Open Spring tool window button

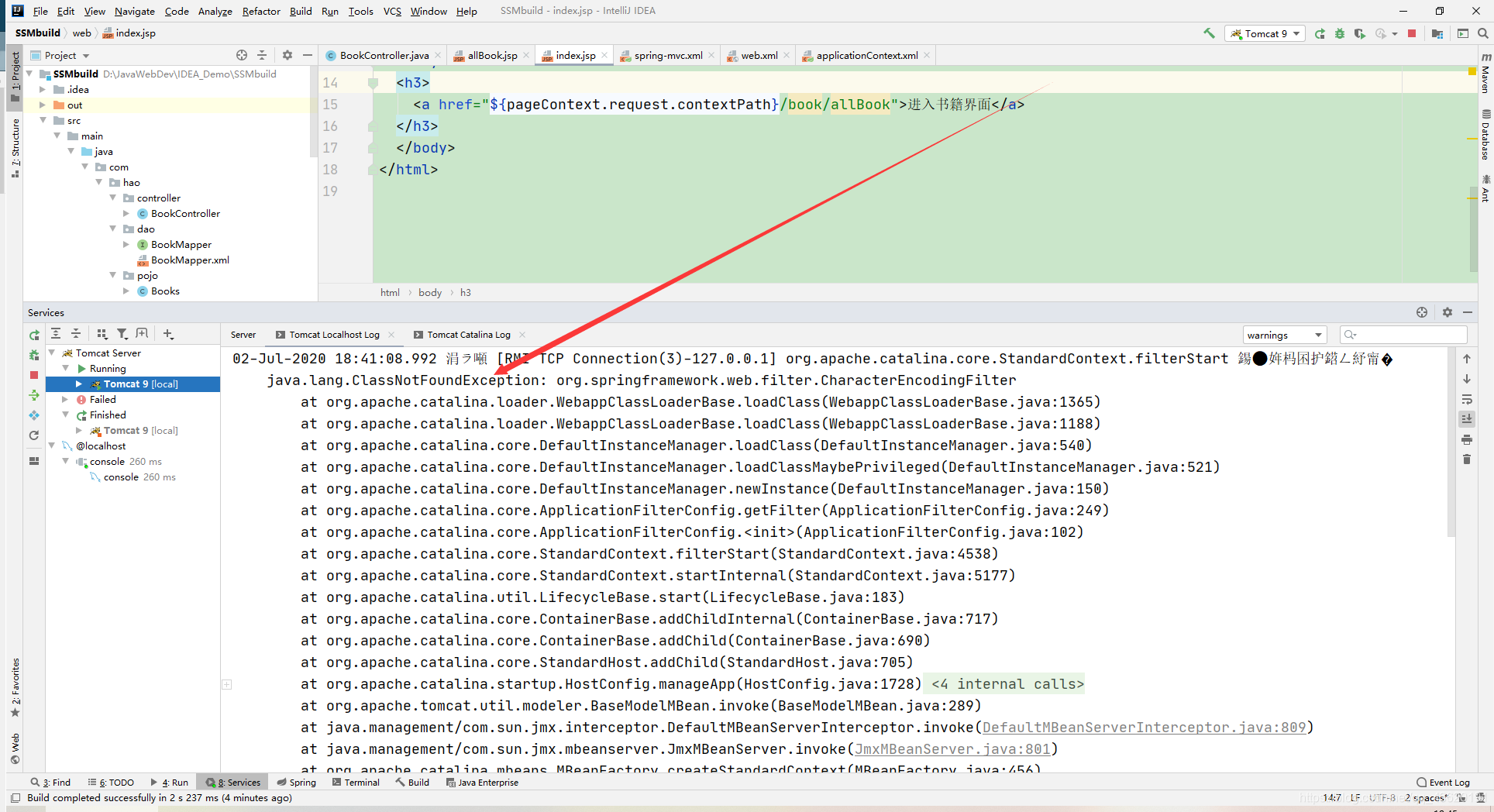[297, 783]
